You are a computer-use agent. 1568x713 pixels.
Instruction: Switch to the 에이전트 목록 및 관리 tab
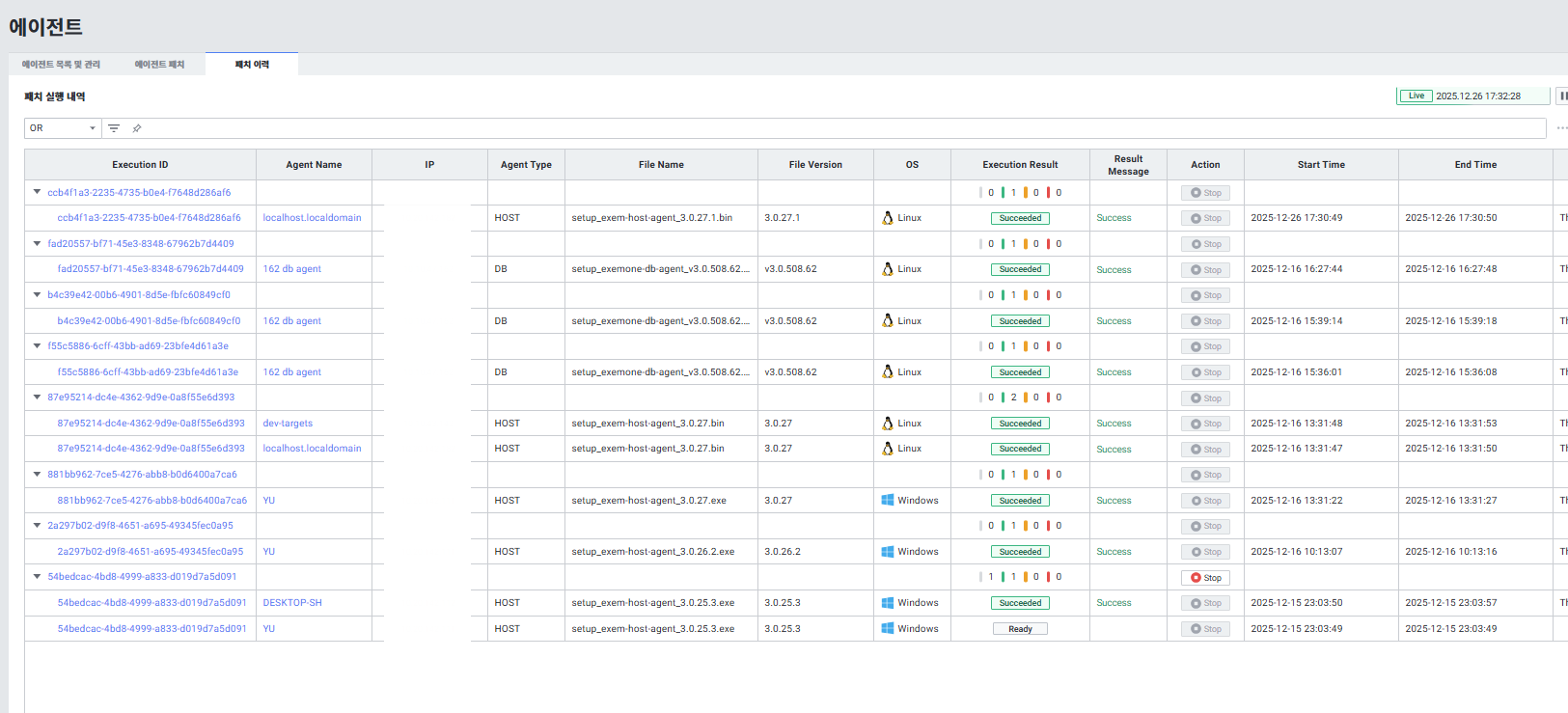coord(61,65)
